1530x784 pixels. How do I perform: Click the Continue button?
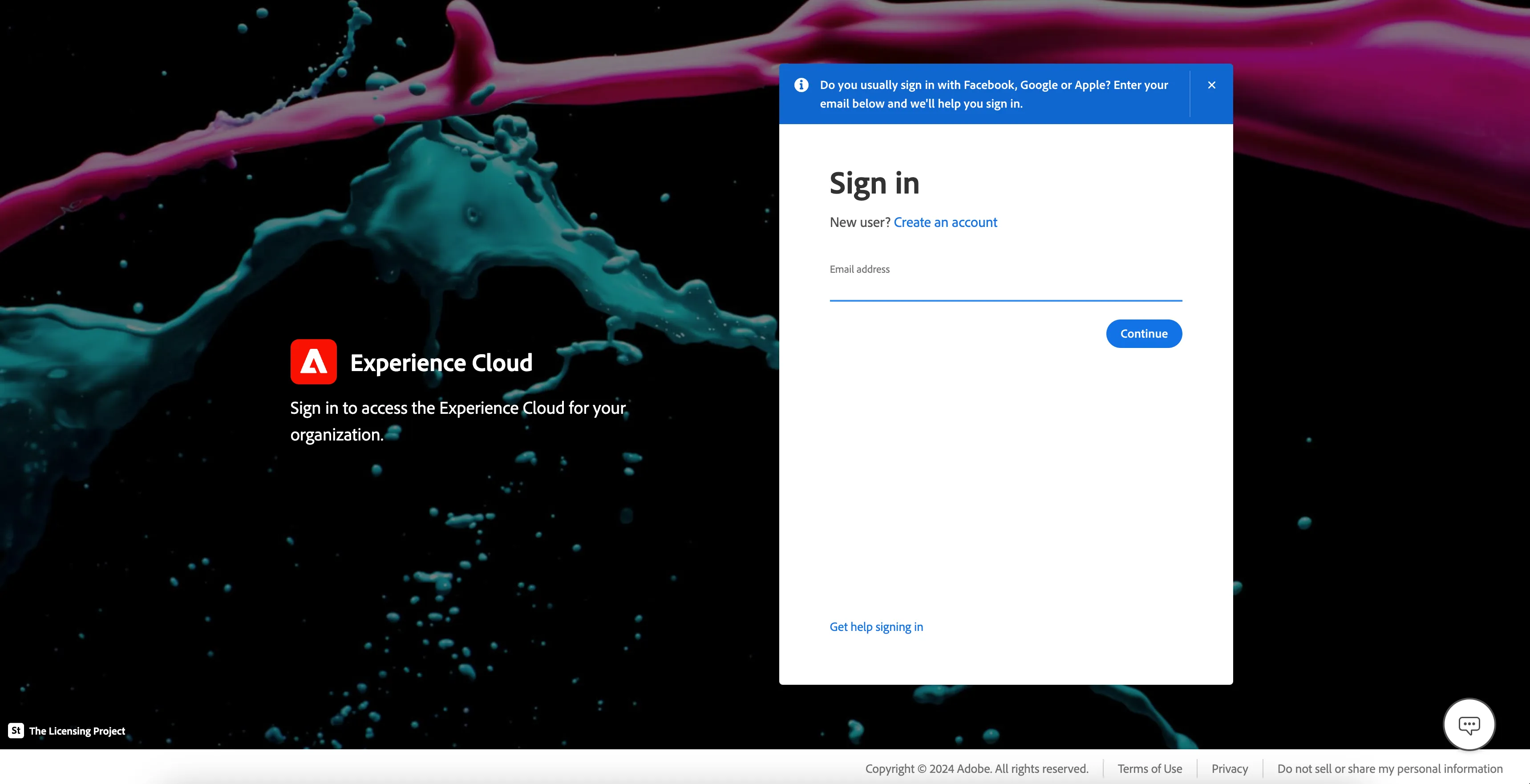(1144, 334)
